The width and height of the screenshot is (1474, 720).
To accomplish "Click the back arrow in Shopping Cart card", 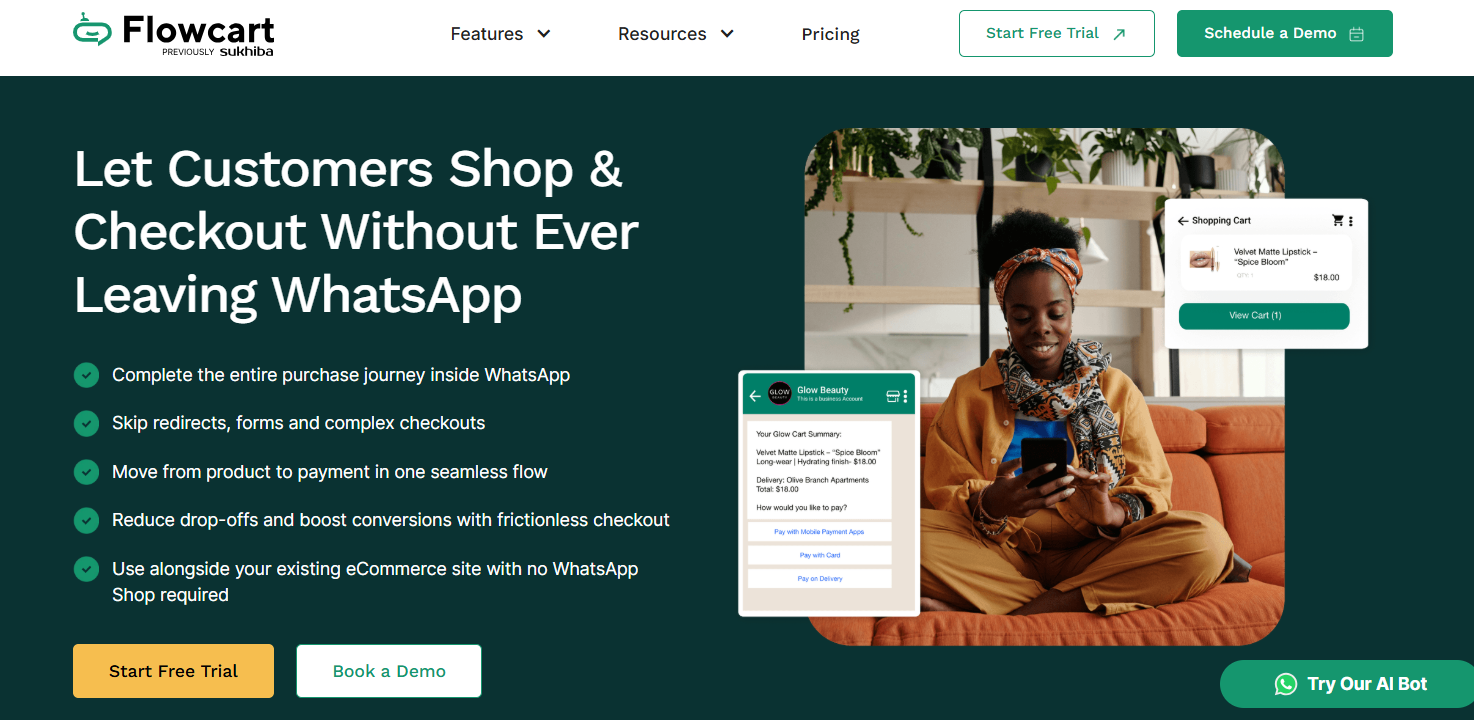I will click(1183, 221).
